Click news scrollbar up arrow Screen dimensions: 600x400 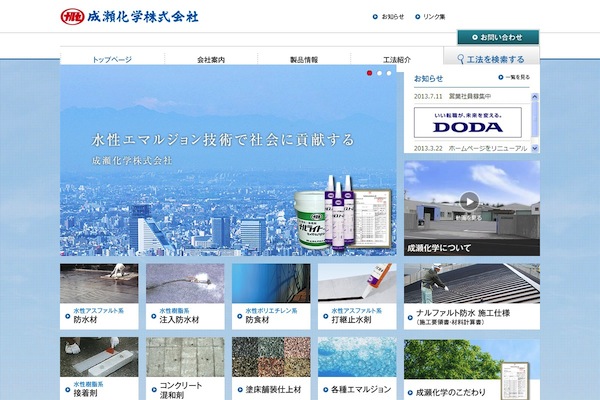[535, 97]
